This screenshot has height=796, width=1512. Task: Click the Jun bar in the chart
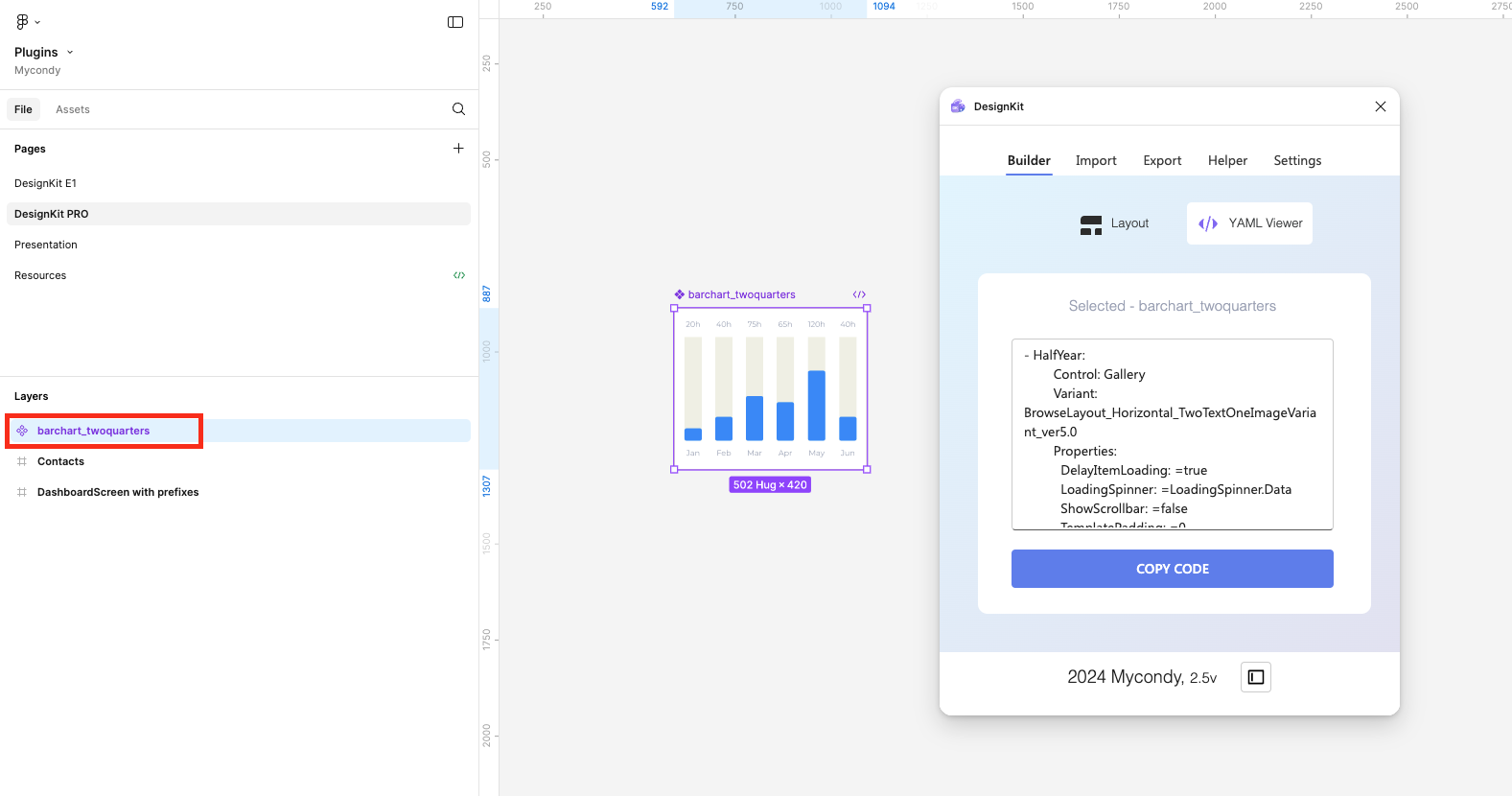(848, 429)
